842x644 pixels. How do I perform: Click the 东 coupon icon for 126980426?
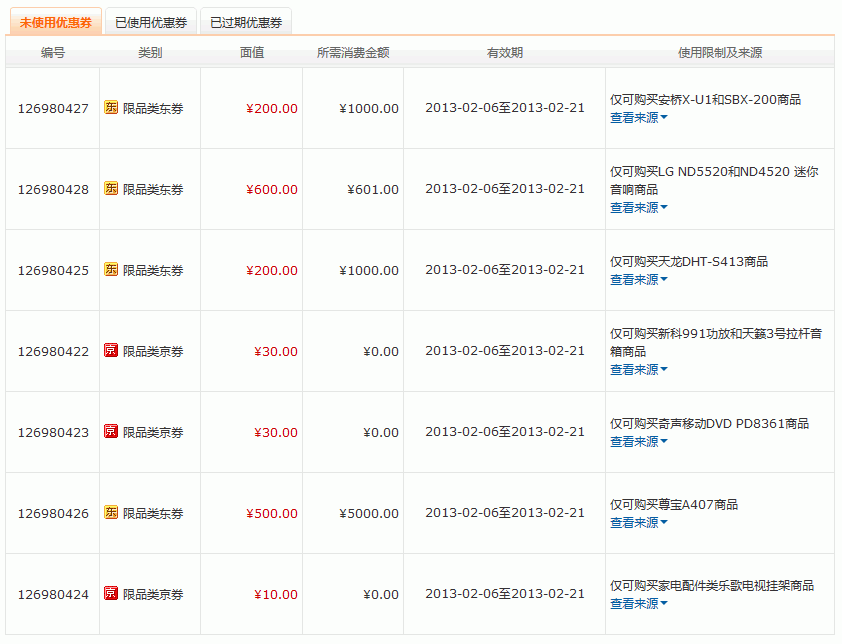click(111, 513)
